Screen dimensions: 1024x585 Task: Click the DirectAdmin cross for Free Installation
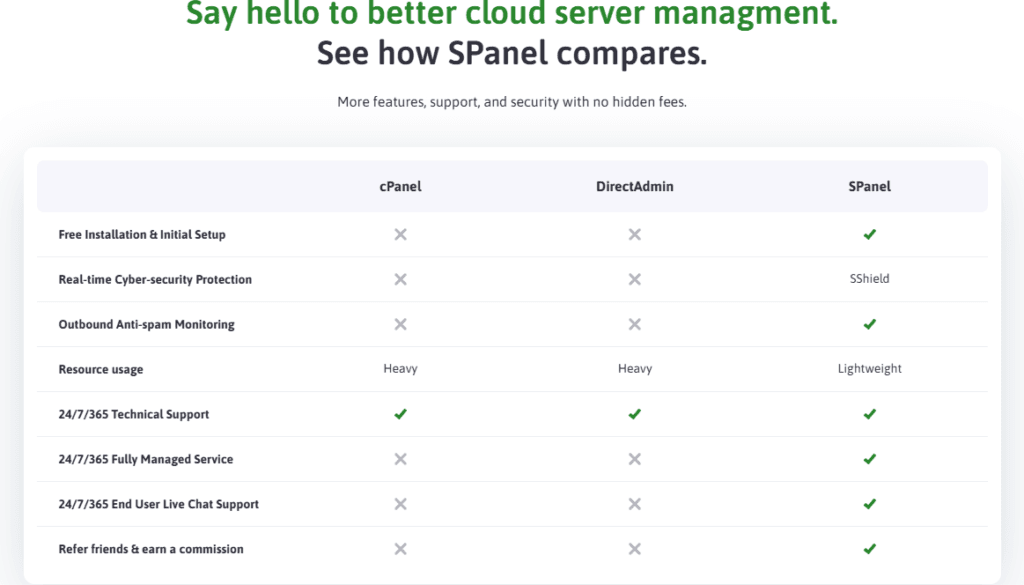tap(635, 234)
